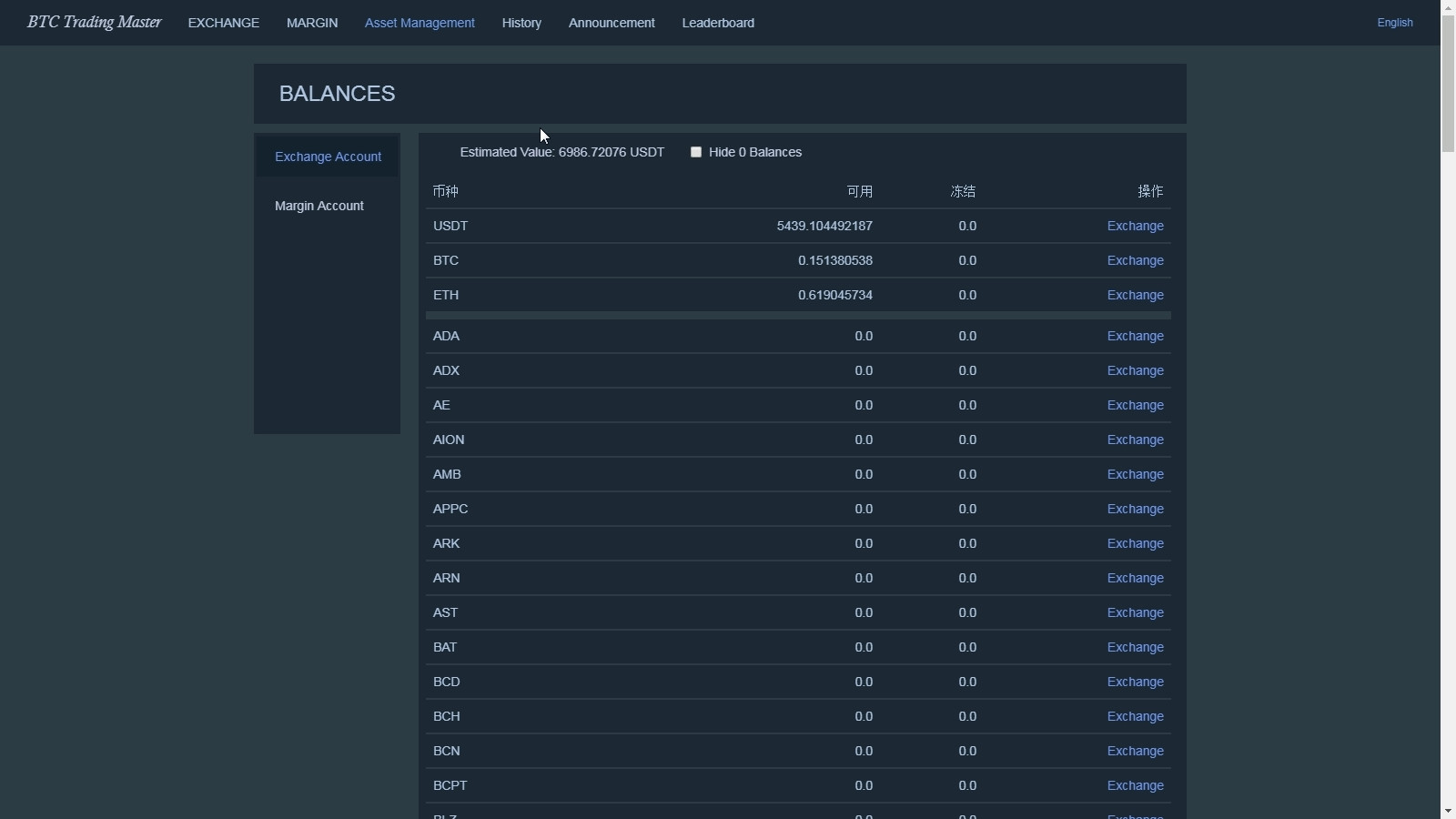Image resolution: width=1456 pixels, height=819 pixels.
Task: Open the Announcement page
Action: pos(612,23)
